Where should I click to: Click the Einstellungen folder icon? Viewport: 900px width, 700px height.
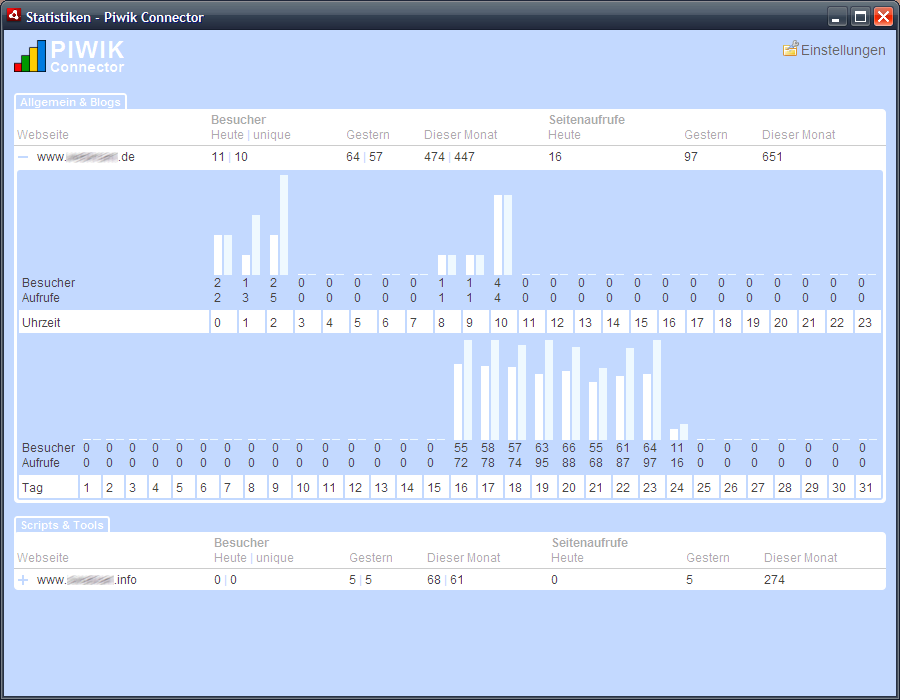(790, 49)
